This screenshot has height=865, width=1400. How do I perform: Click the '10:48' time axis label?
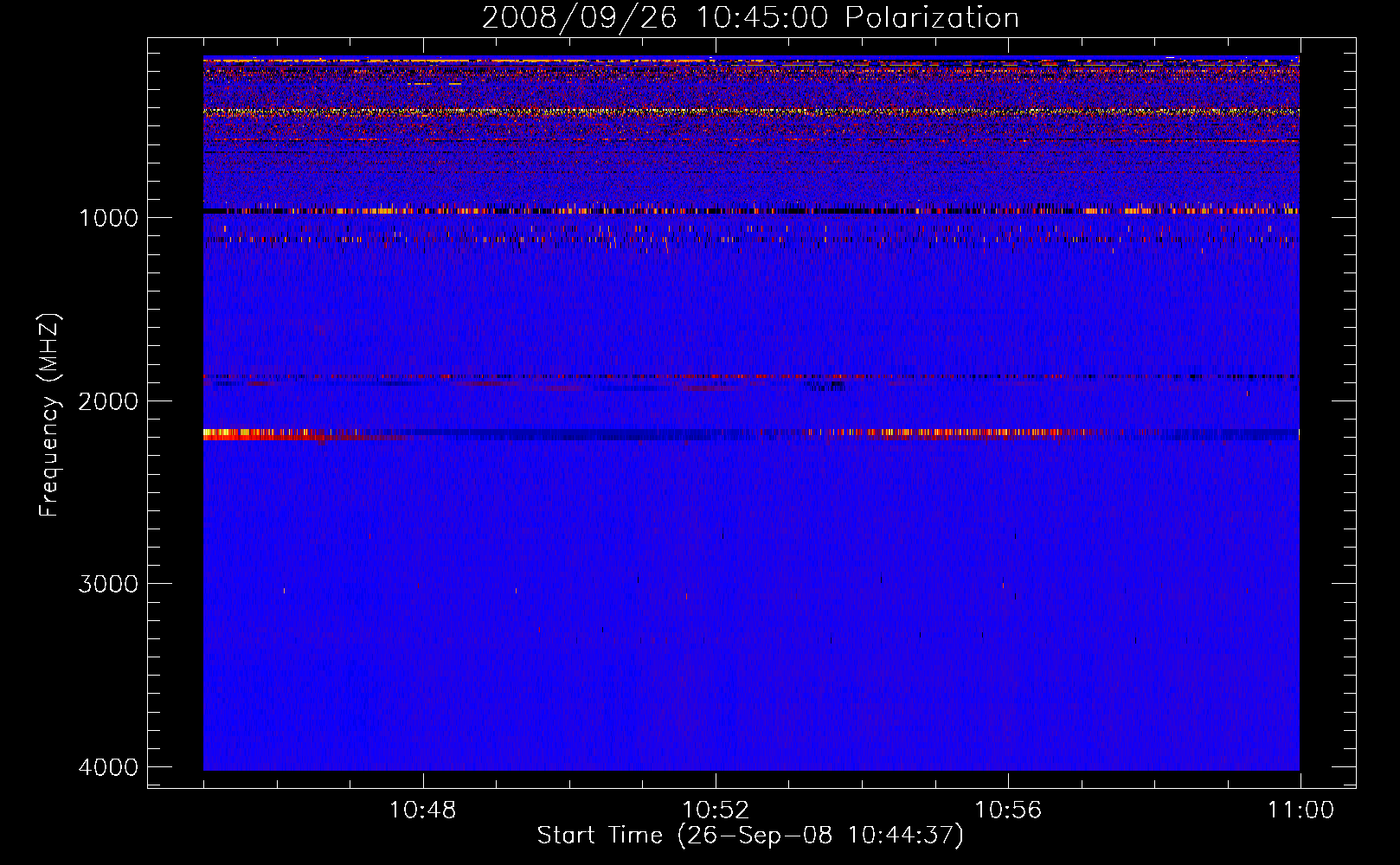[423, 811]
